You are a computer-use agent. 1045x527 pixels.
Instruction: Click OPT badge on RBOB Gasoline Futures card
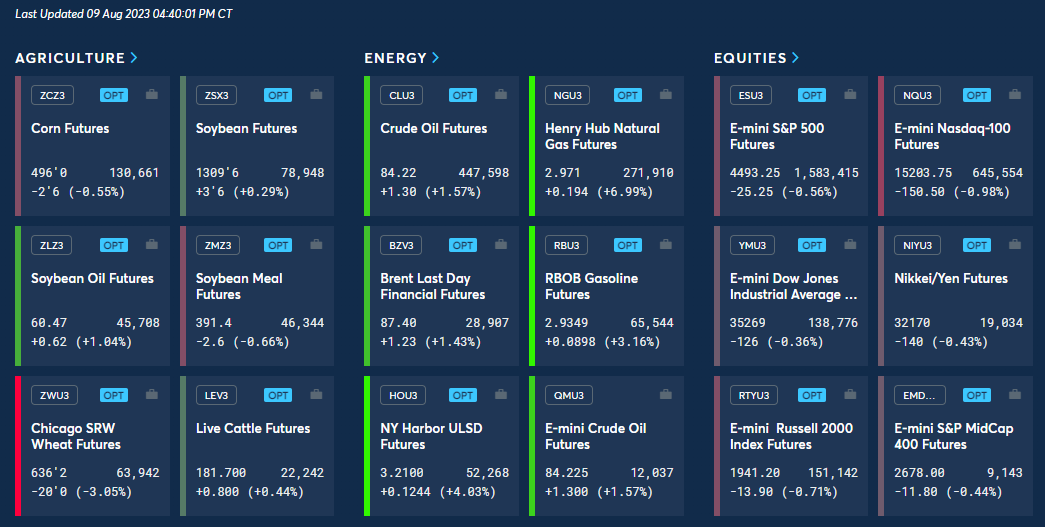(x=628, y=245)
